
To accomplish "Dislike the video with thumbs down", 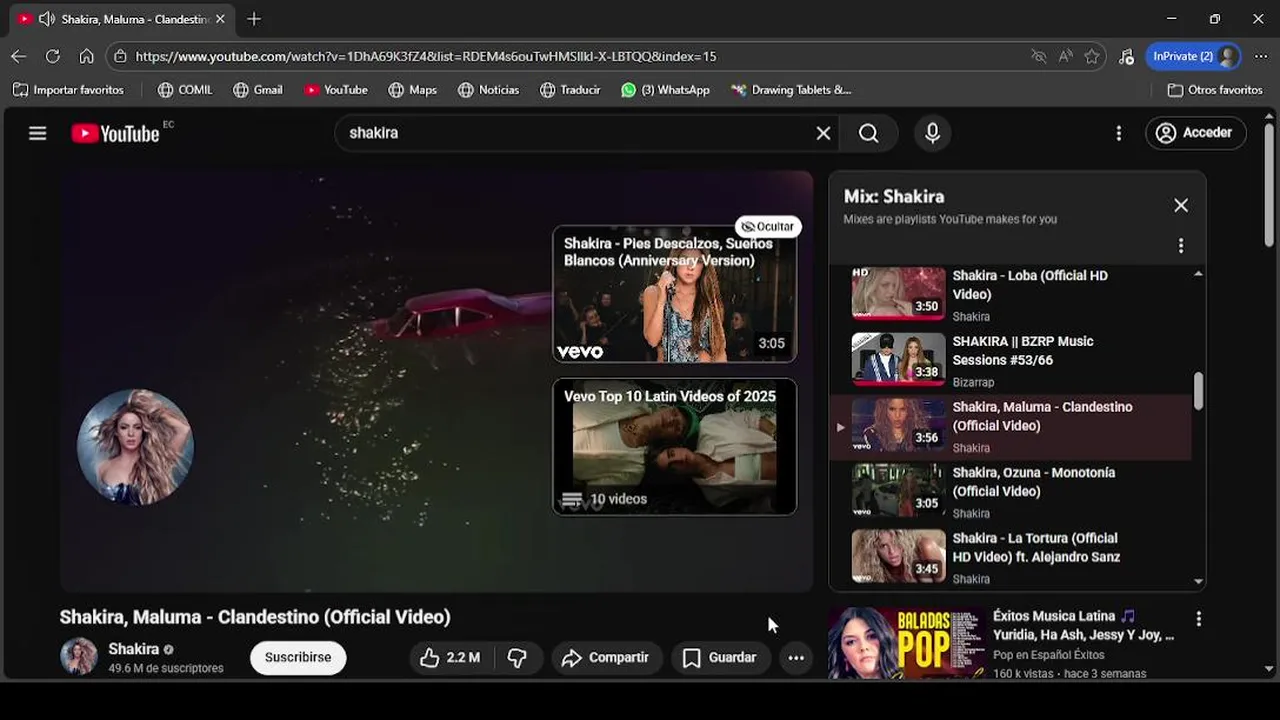I will [x=517, y=657].
